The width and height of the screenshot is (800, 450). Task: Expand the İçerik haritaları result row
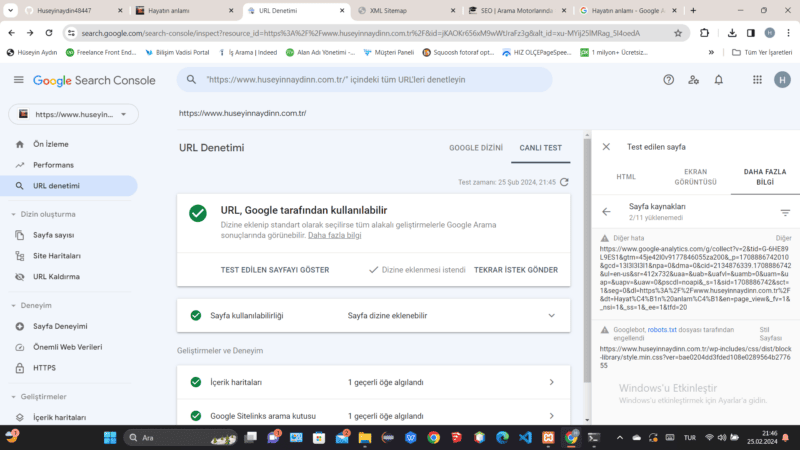click(x=551, y=382)
